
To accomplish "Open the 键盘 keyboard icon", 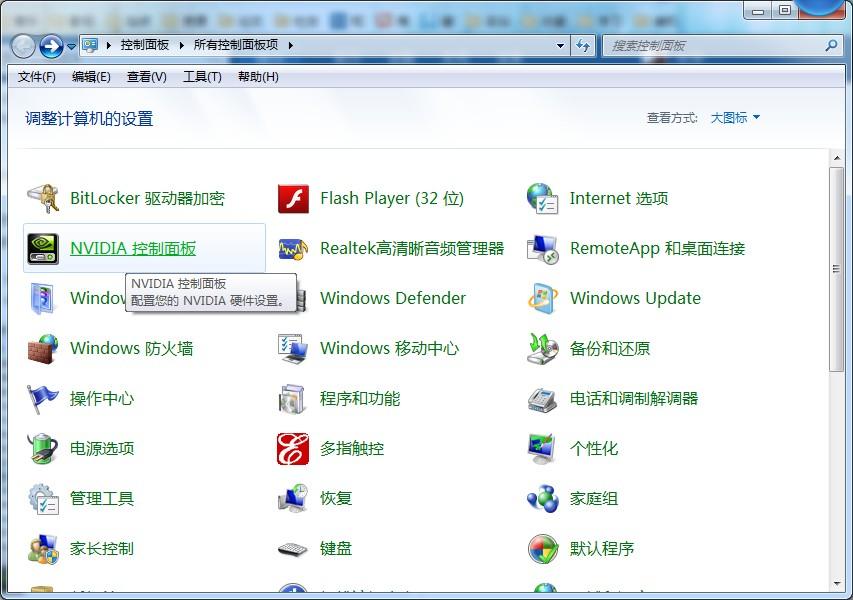I will point(293,549).
